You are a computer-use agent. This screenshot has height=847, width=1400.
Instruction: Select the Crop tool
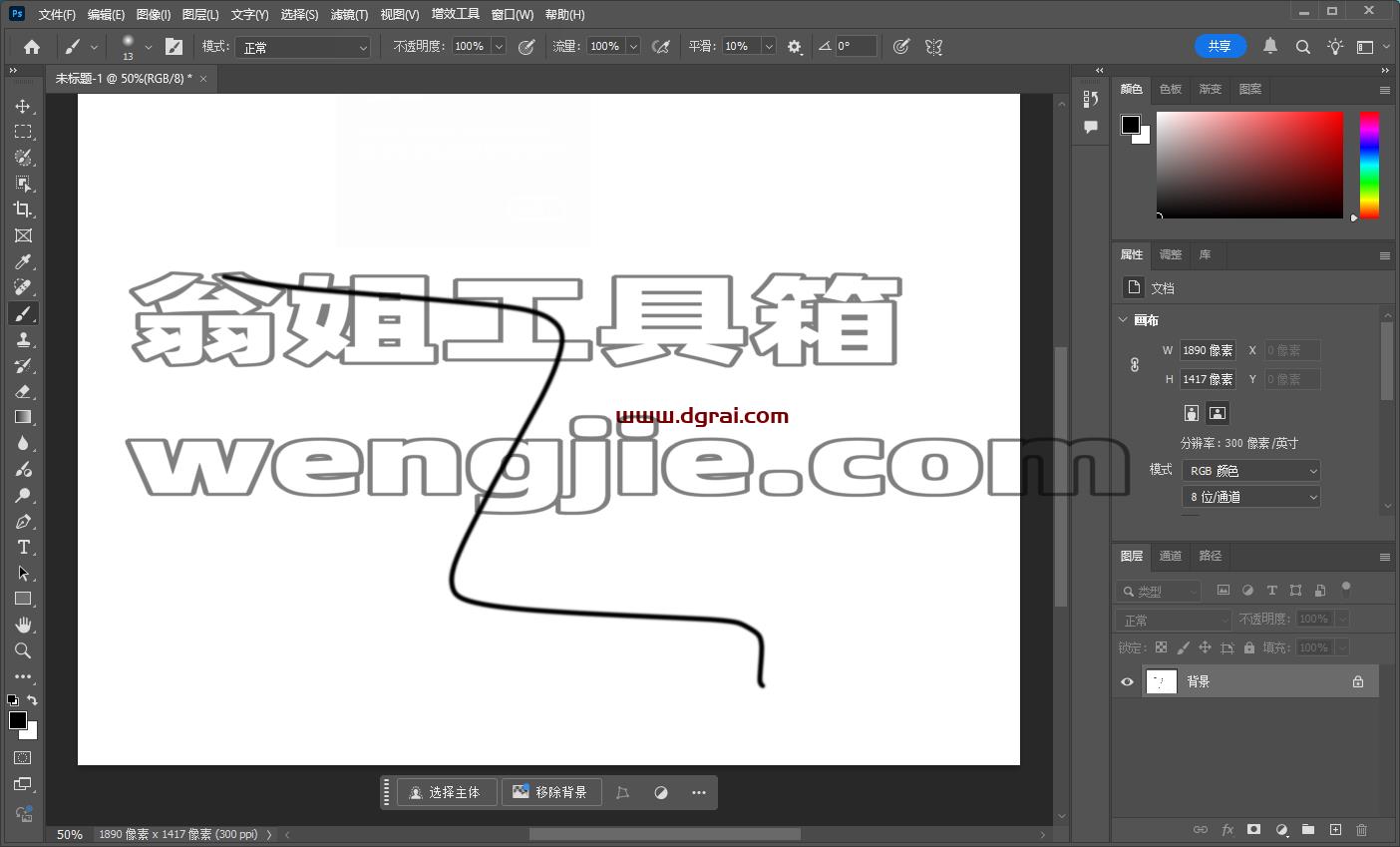pyautogui.click(x=23, y=210)
